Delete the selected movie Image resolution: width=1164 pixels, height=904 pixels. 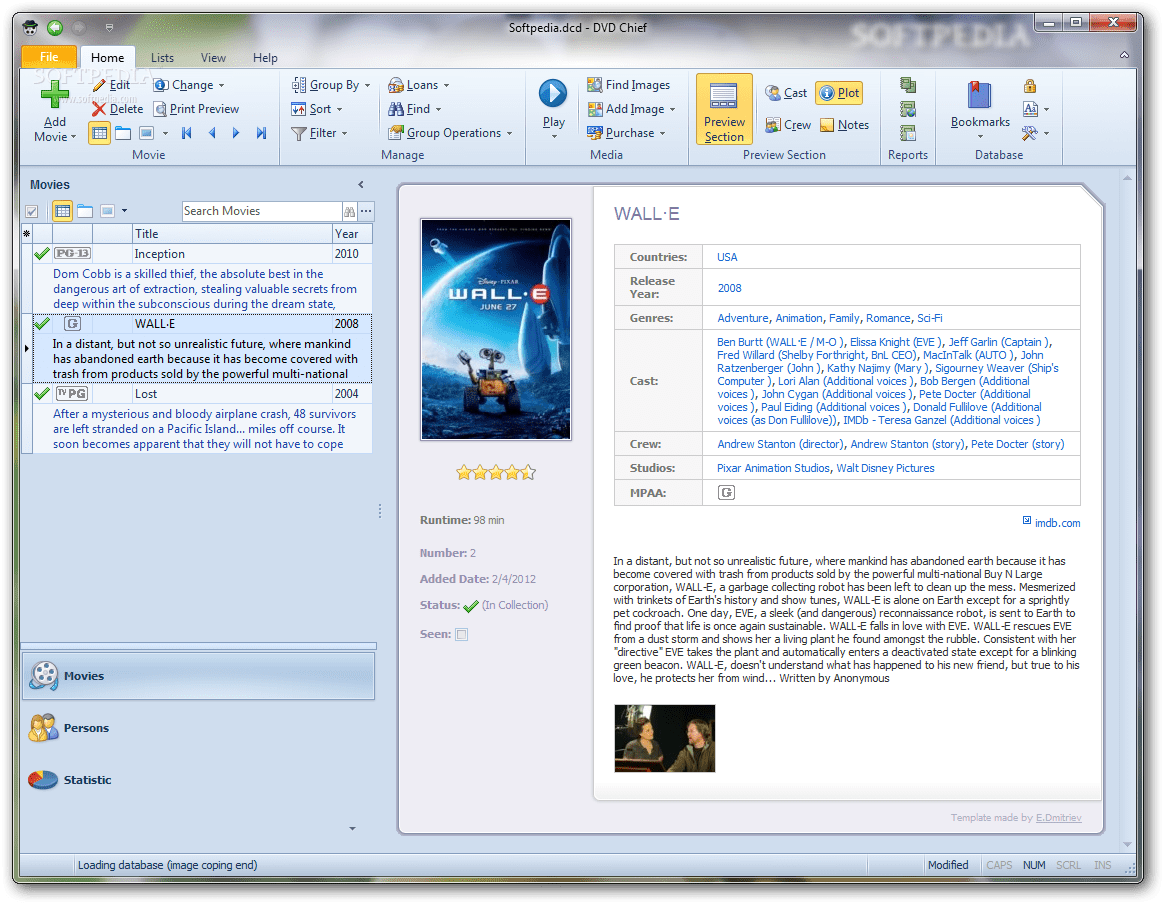[x=117, y=108]
